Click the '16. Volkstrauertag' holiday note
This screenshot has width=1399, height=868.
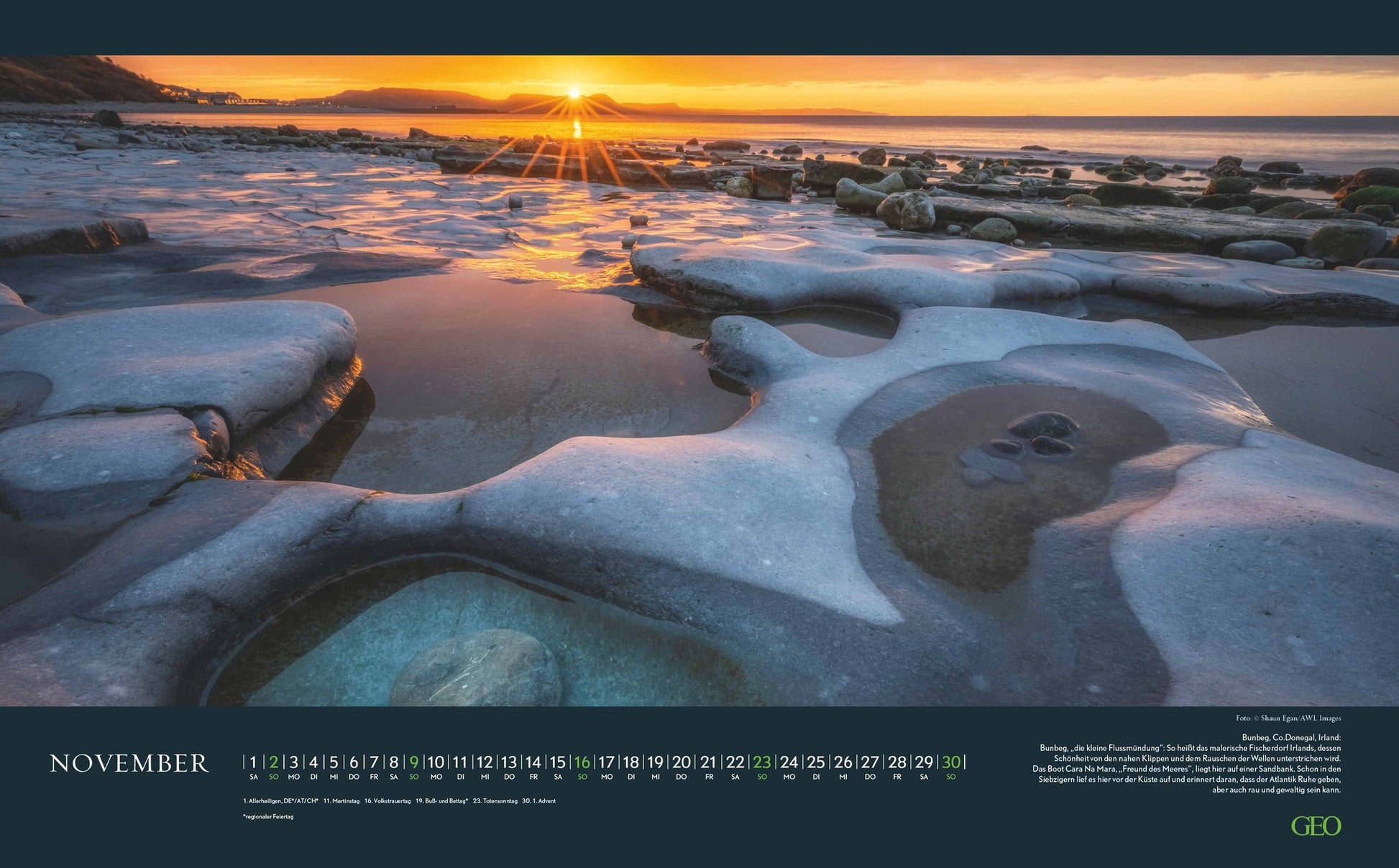[x=387, y=800]
